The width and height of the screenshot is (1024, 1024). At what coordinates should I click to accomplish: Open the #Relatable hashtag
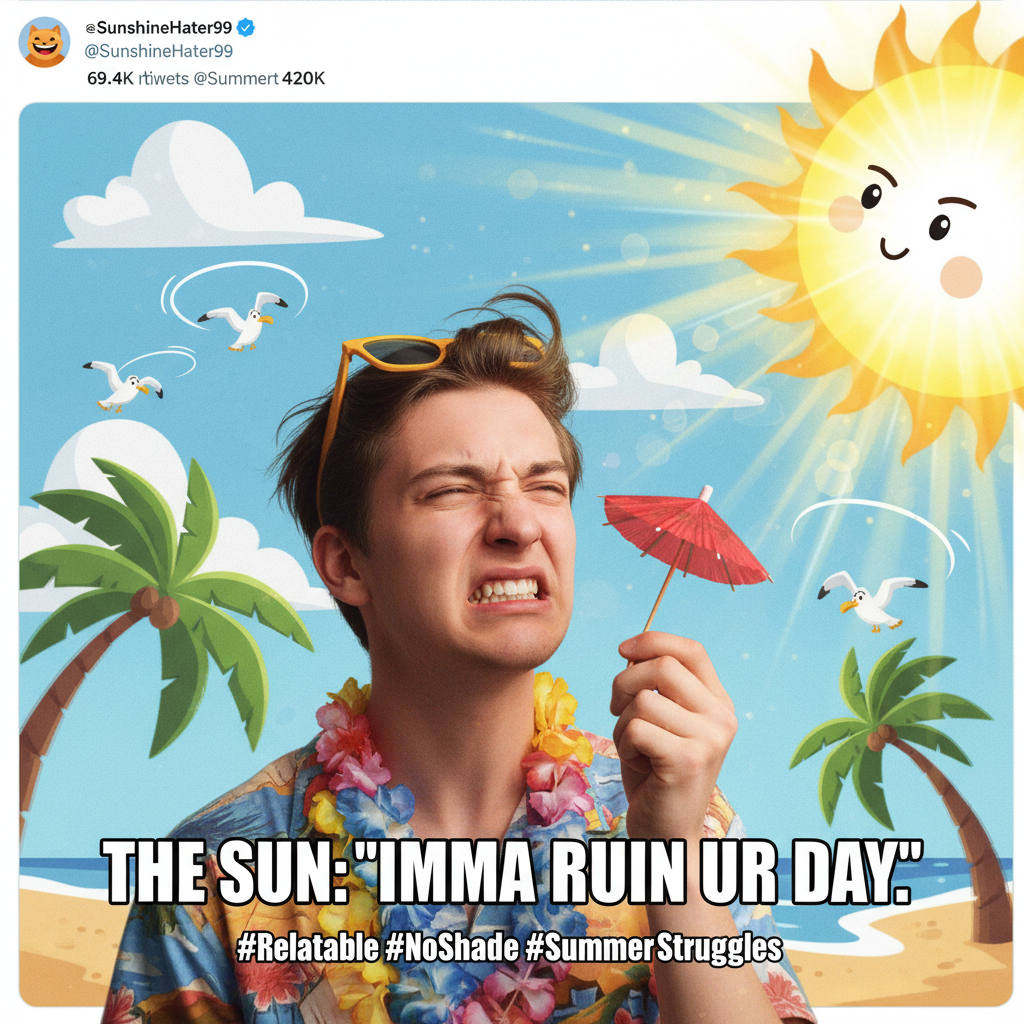coord(308,948)
